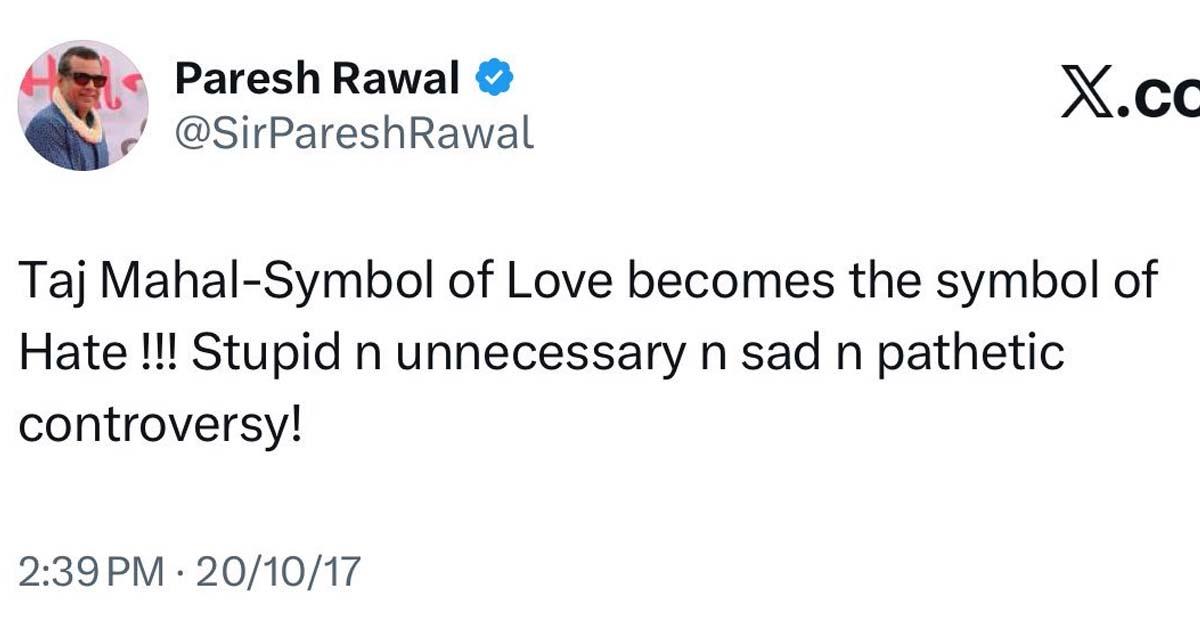Viewport: 1200px width, 629px height.
Task: Click the 2:39 PM timestamp
Action: [91, 573]
